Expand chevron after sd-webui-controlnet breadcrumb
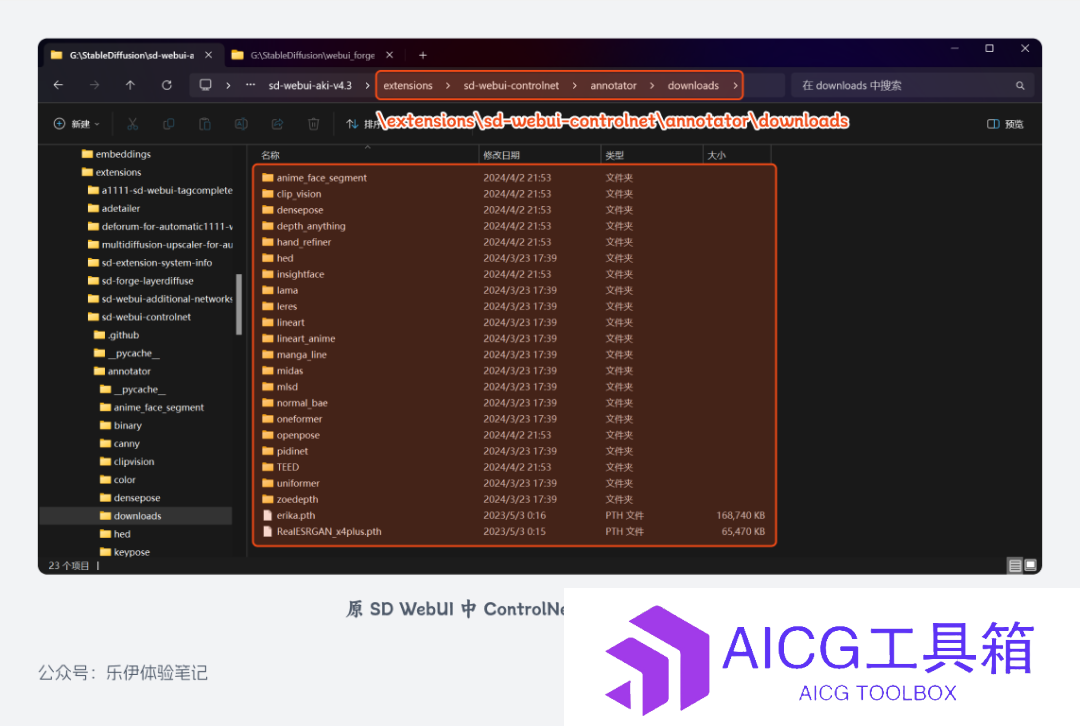 (574, 85)
